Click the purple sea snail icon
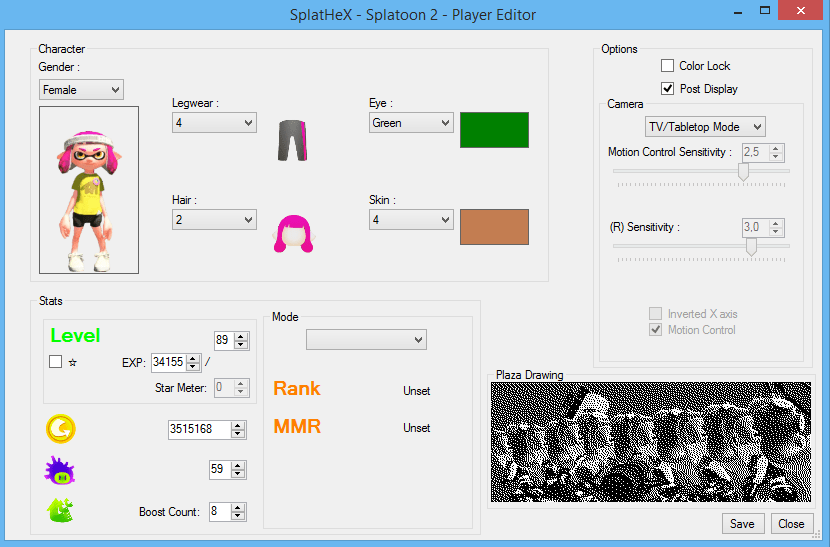830x547 pixels. click(x=60, y=470)
